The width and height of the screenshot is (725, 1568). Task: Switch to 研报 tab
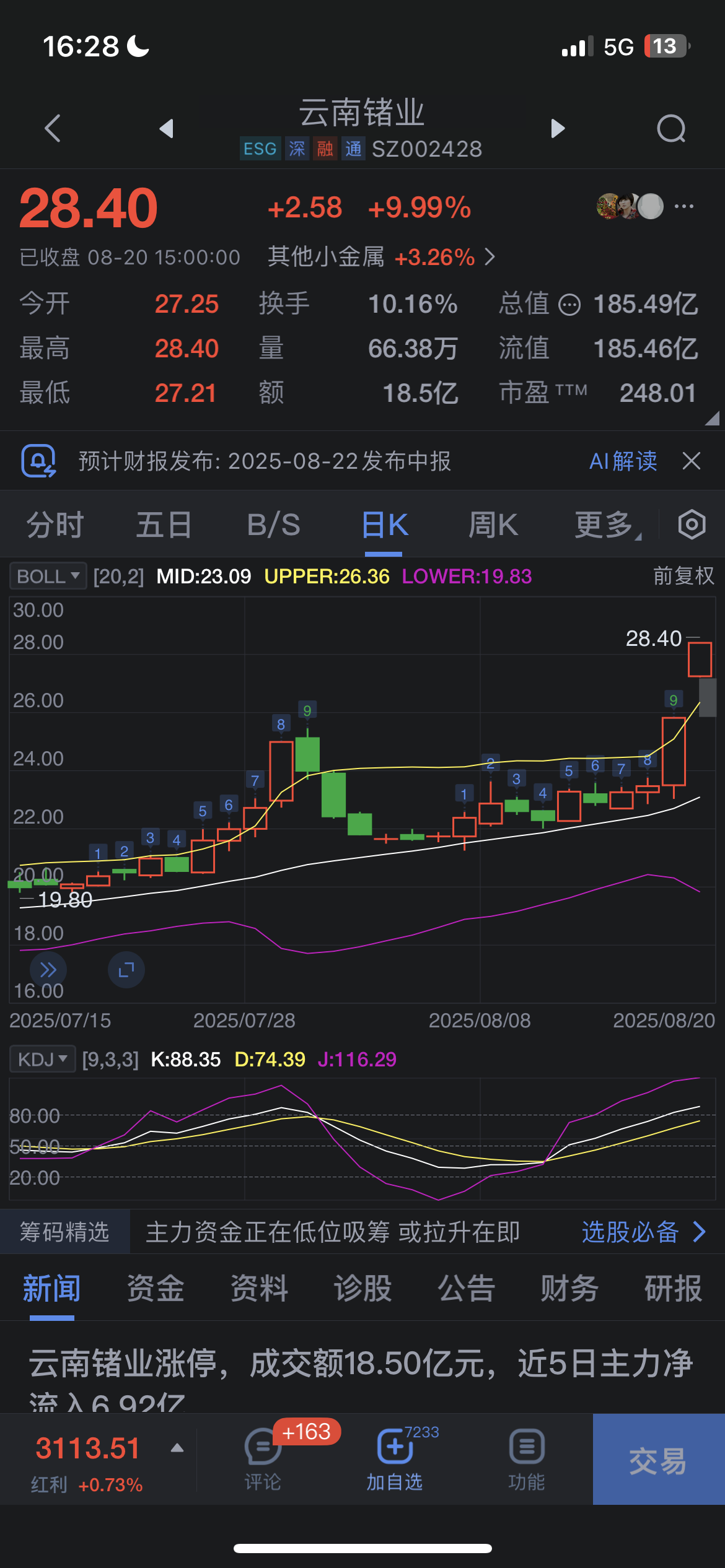pyautogui.click(x=673, y=1288)
